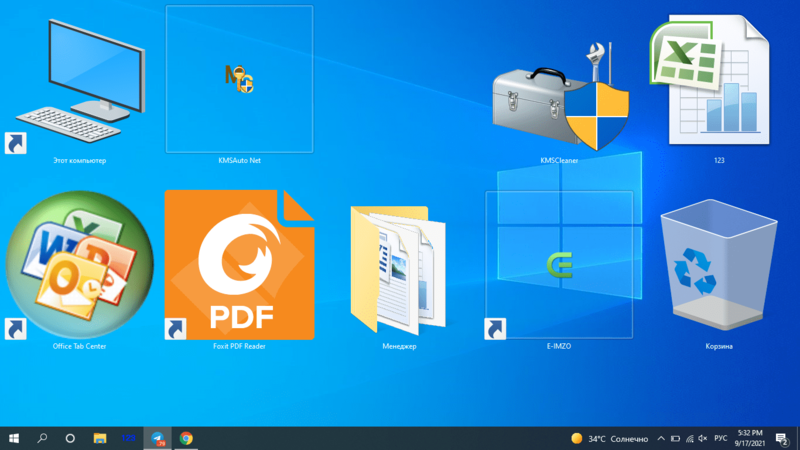Screen dimensions: 800x450
Task: Select the label Корзина
Action: tap(719, 346)
